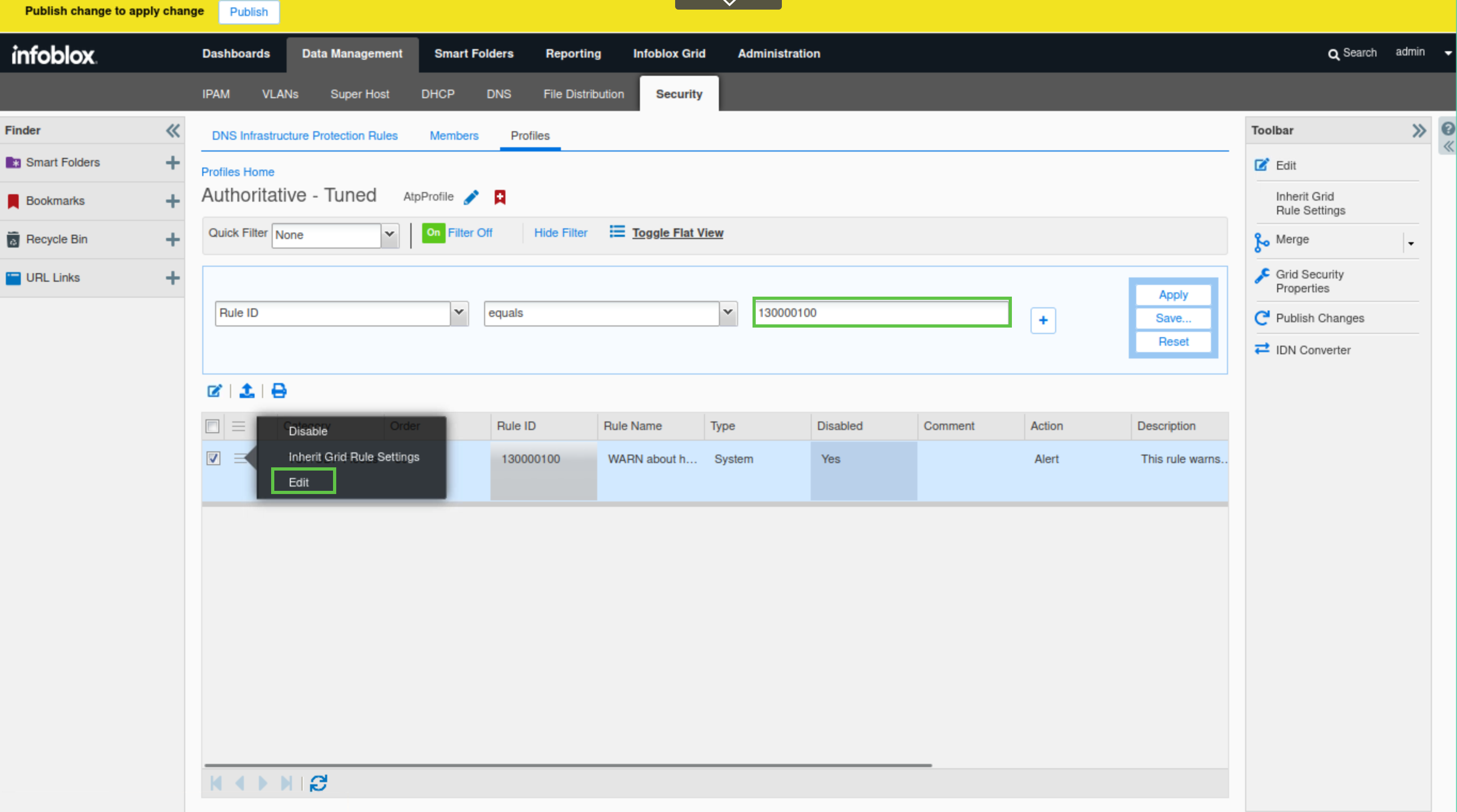Click the export upload icon above table
The image size is (1457, 812).
coord(247,391)
